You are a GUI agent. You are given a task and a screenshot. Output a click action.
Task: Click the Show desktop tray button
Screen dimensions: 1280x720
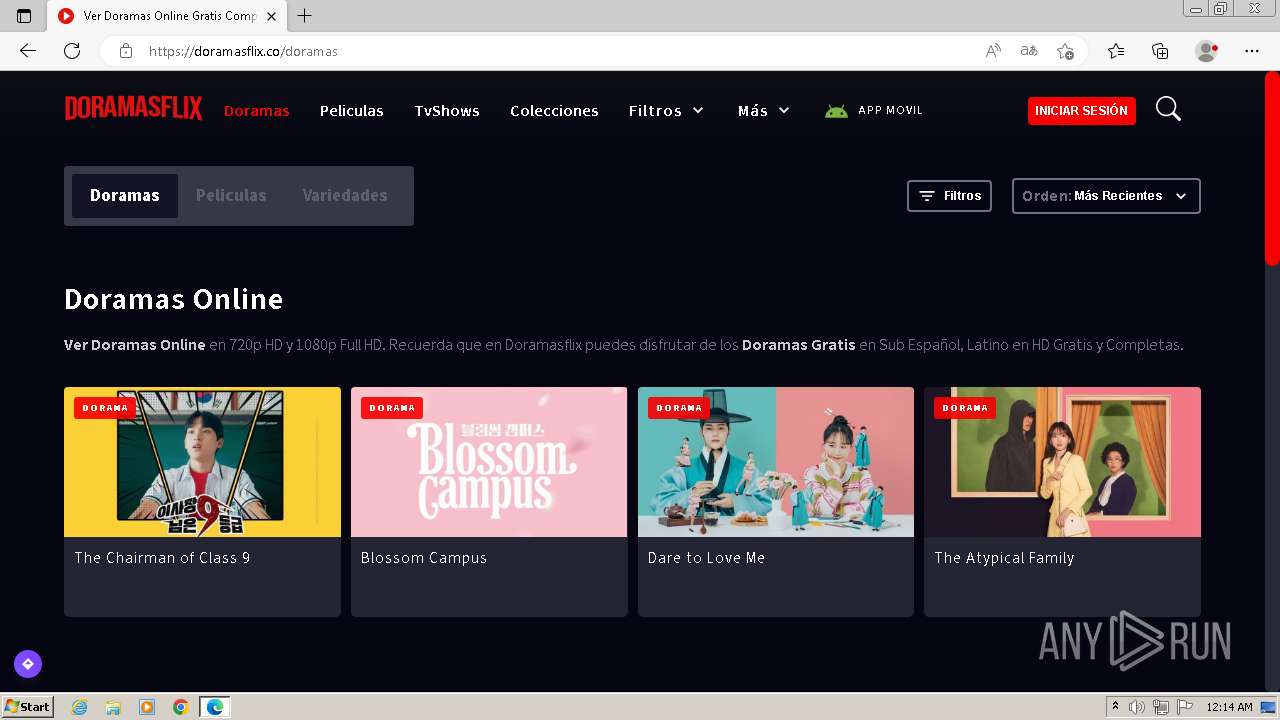(1269, 707)
